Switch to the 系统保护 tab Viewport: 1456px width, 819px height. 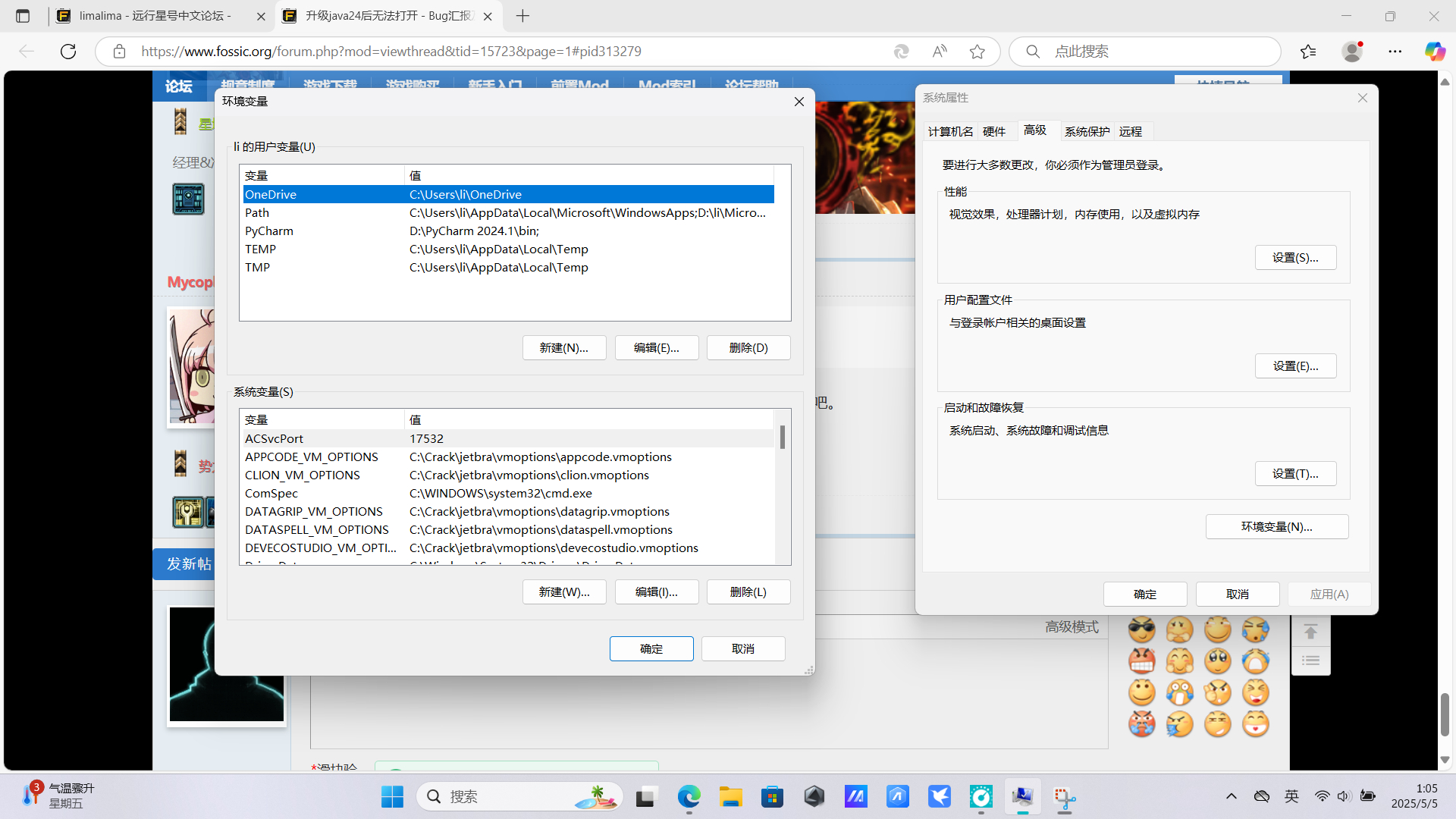coord(1086,132)
